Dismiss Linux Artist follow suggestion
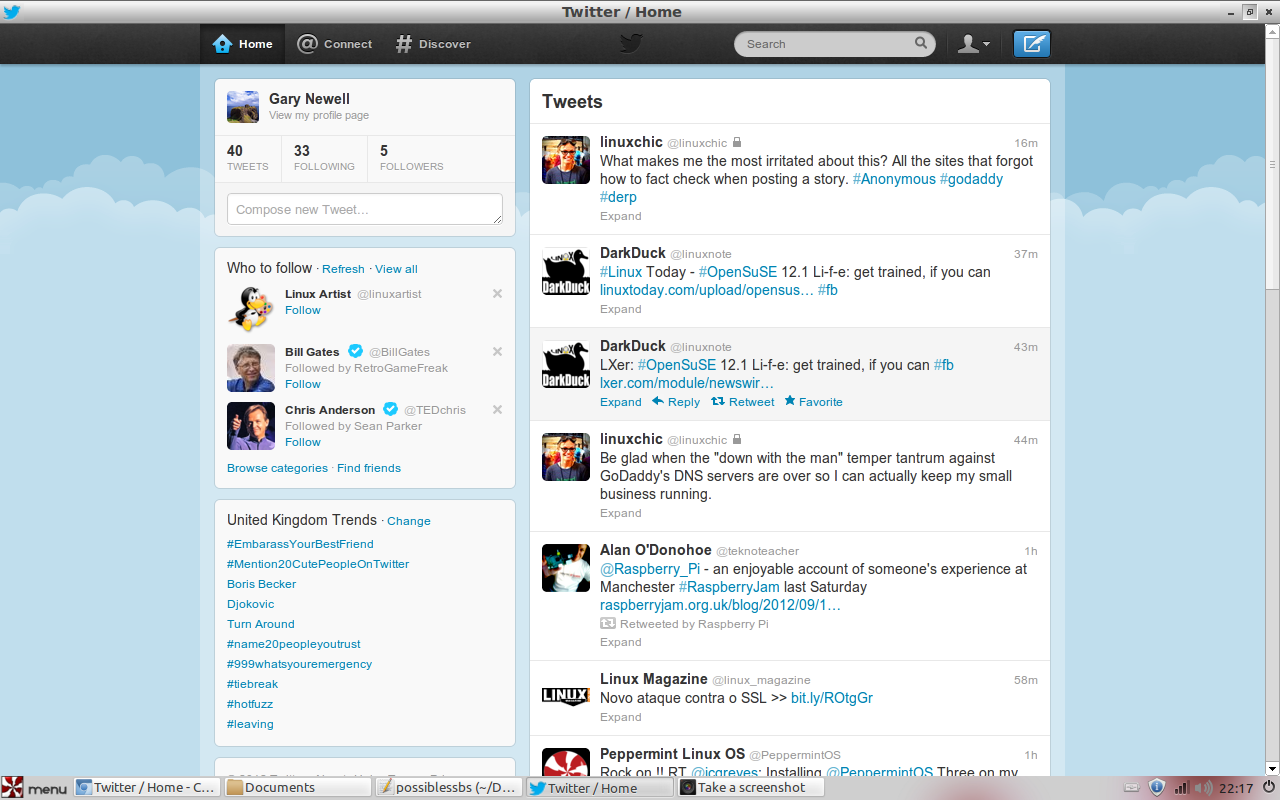 pos(497,293)
